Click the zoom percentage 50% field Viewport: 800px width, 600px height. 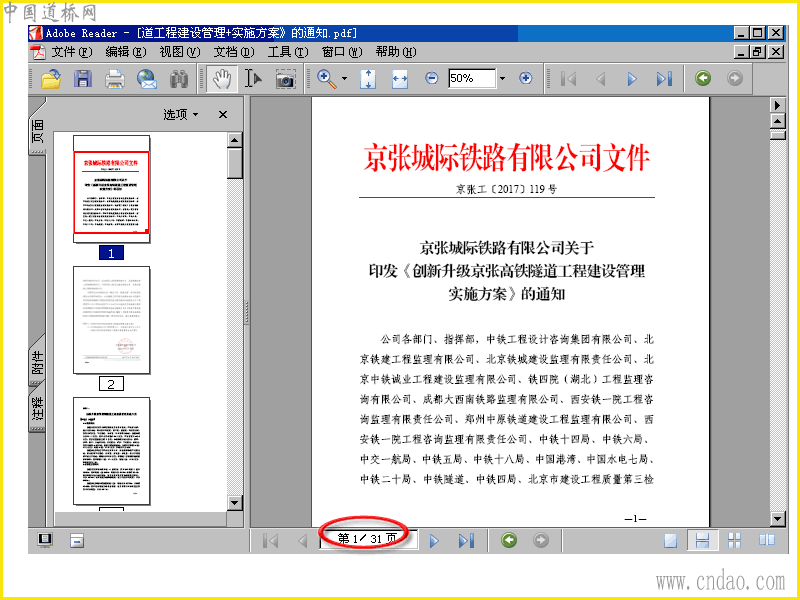point(472,79)
